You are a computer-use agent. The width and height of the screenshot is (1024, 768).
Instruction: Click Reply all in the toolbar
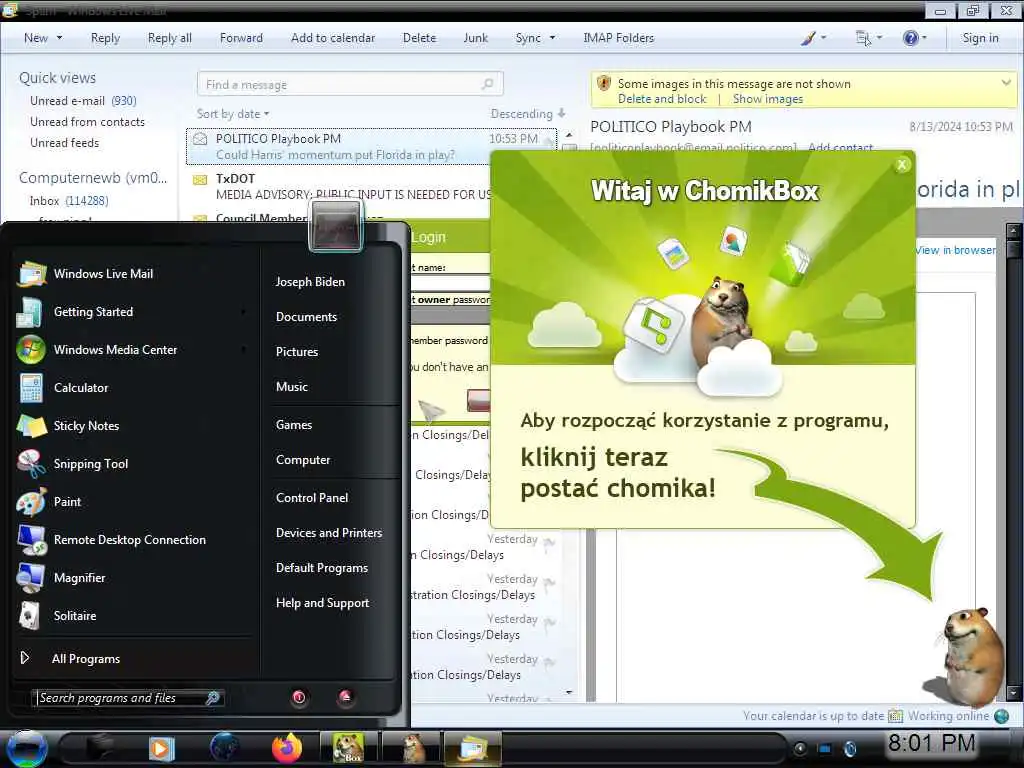pyautogui.click(x=170, y=38)
